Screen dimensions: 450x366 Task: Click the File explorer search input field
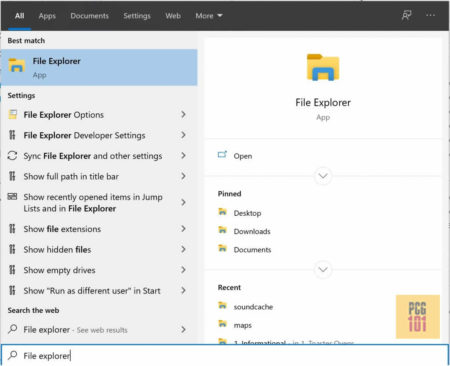(x=225, y=355)
